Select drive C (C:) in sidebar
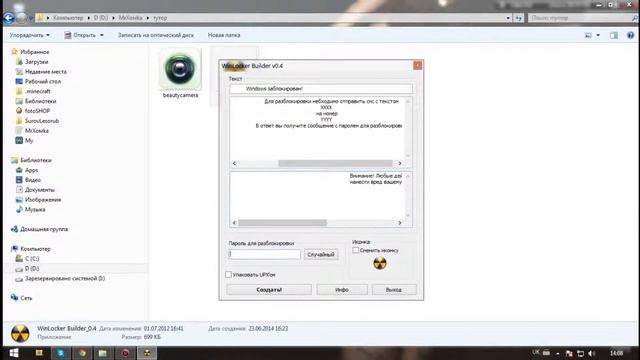 pyautogui.click(x=32, y=258)
